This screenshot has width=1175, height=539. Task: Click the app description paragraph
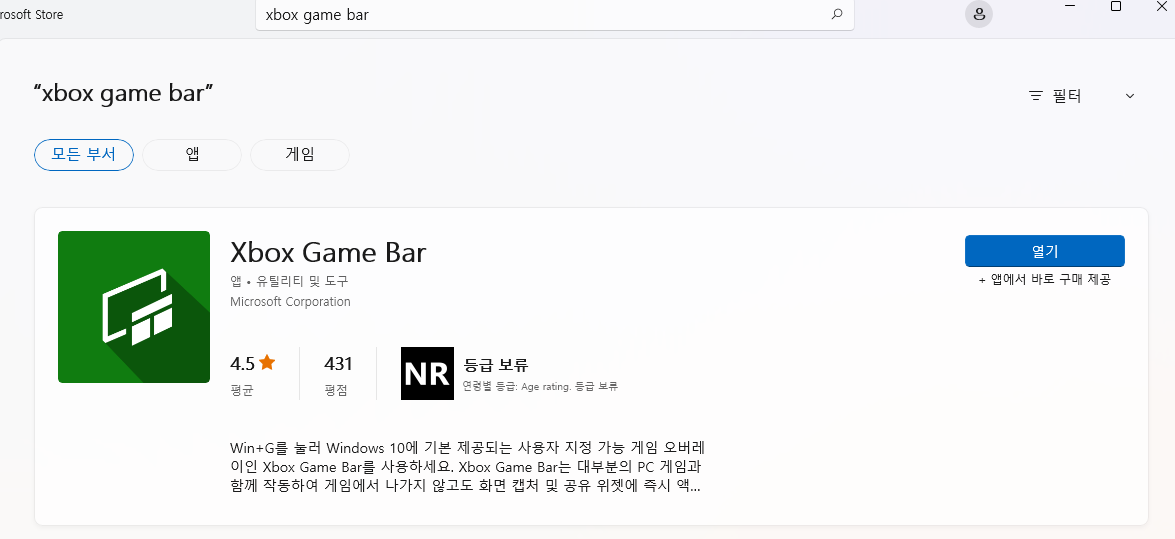(x=467, y=467)
